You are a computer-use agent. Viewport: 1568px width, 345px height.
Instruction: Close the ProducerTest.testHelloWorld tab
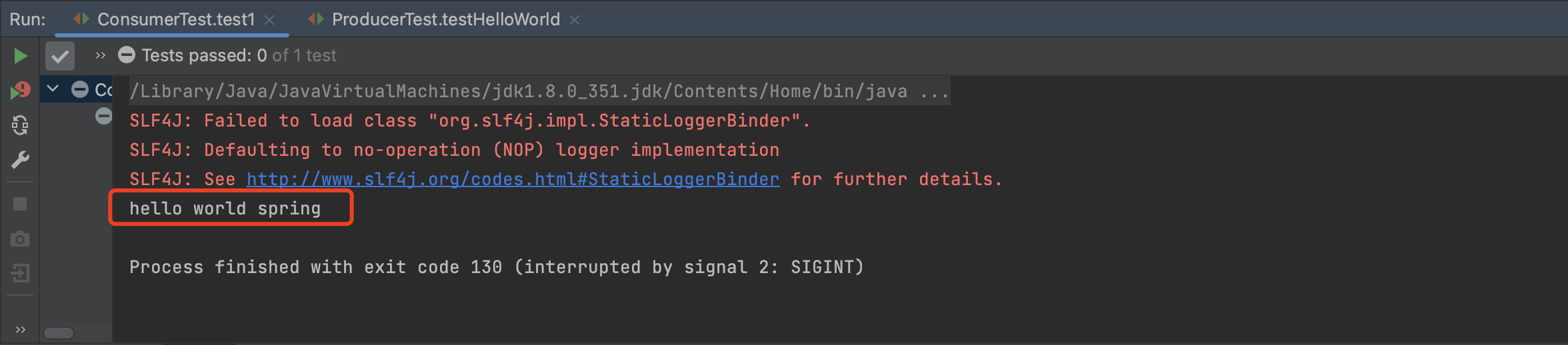click(x=575, y=20)
